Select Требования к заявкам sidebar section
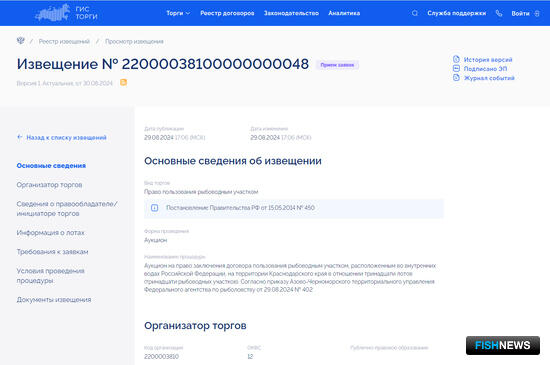The height and width of the screenshot is (365, 550). click(x=52, y=252)
